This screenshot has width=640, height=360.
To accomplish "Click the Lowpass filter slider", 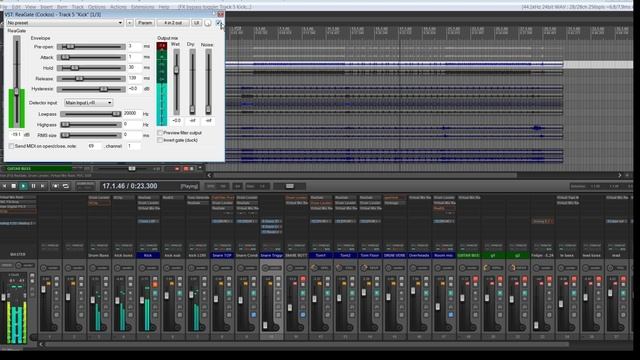I will coord(91,114).
